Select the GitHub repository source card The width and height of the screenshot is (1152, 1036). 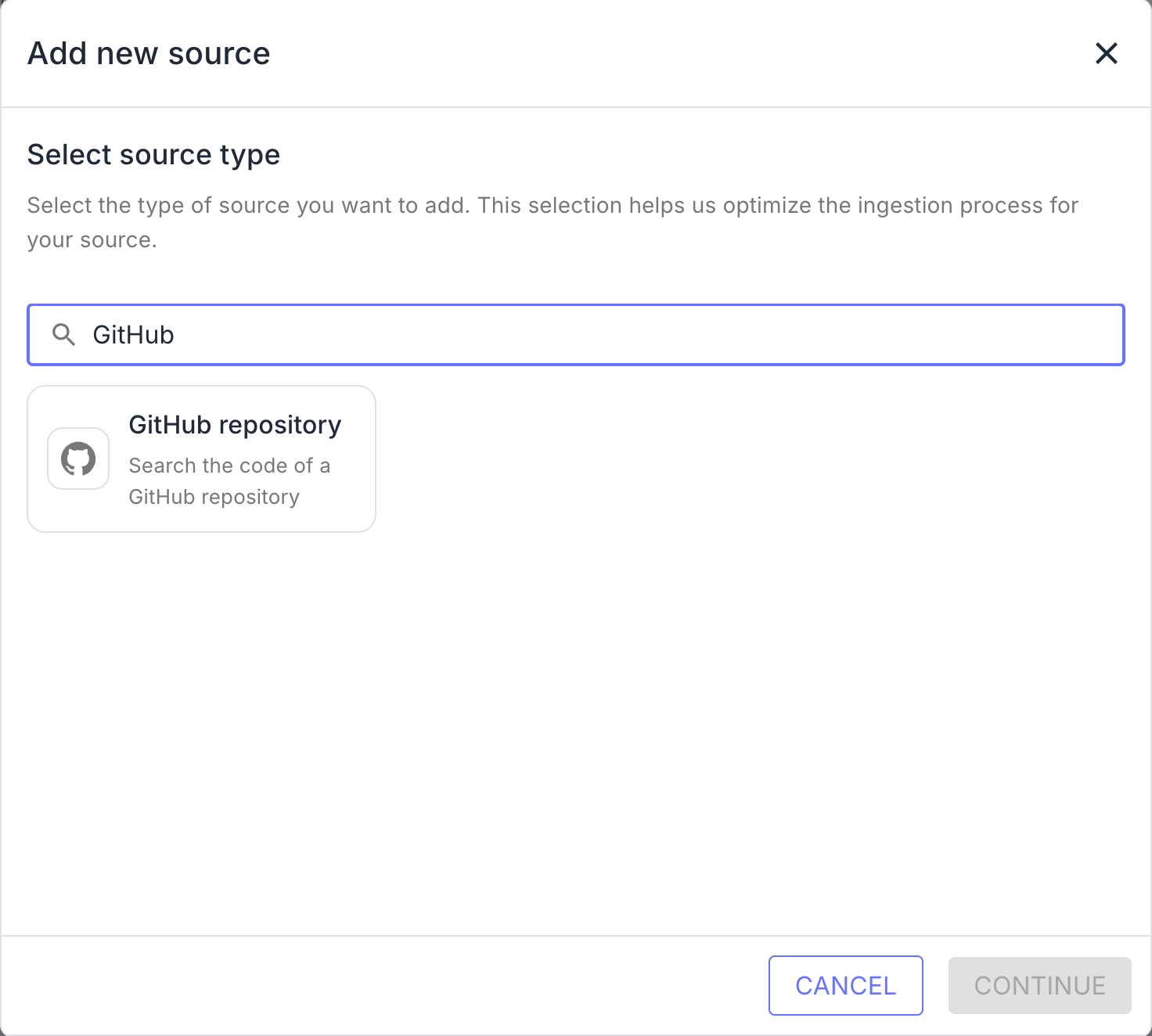click(202, 459)
